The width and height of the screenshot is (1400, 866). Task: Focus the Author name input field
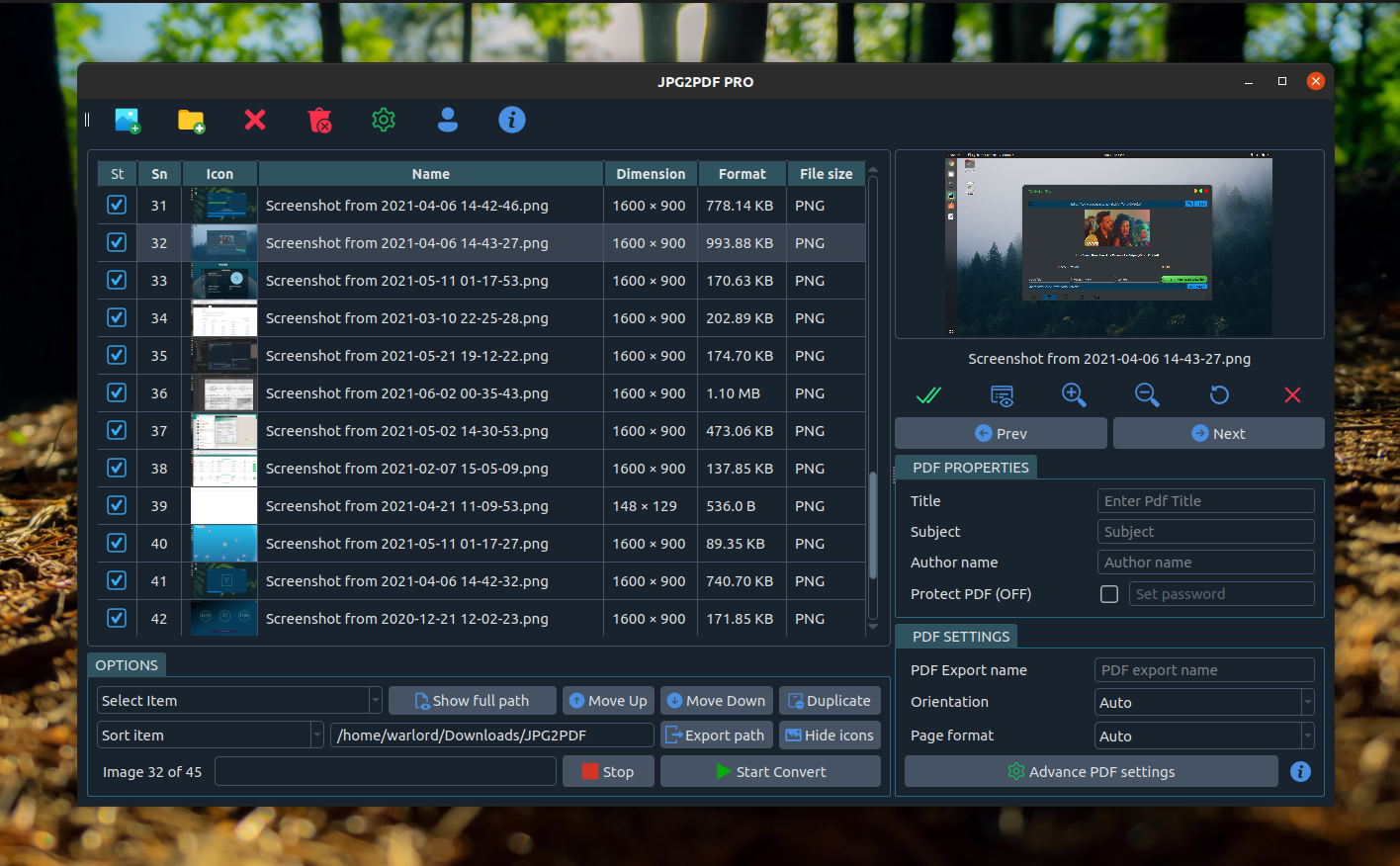(x=1206, y=563)
